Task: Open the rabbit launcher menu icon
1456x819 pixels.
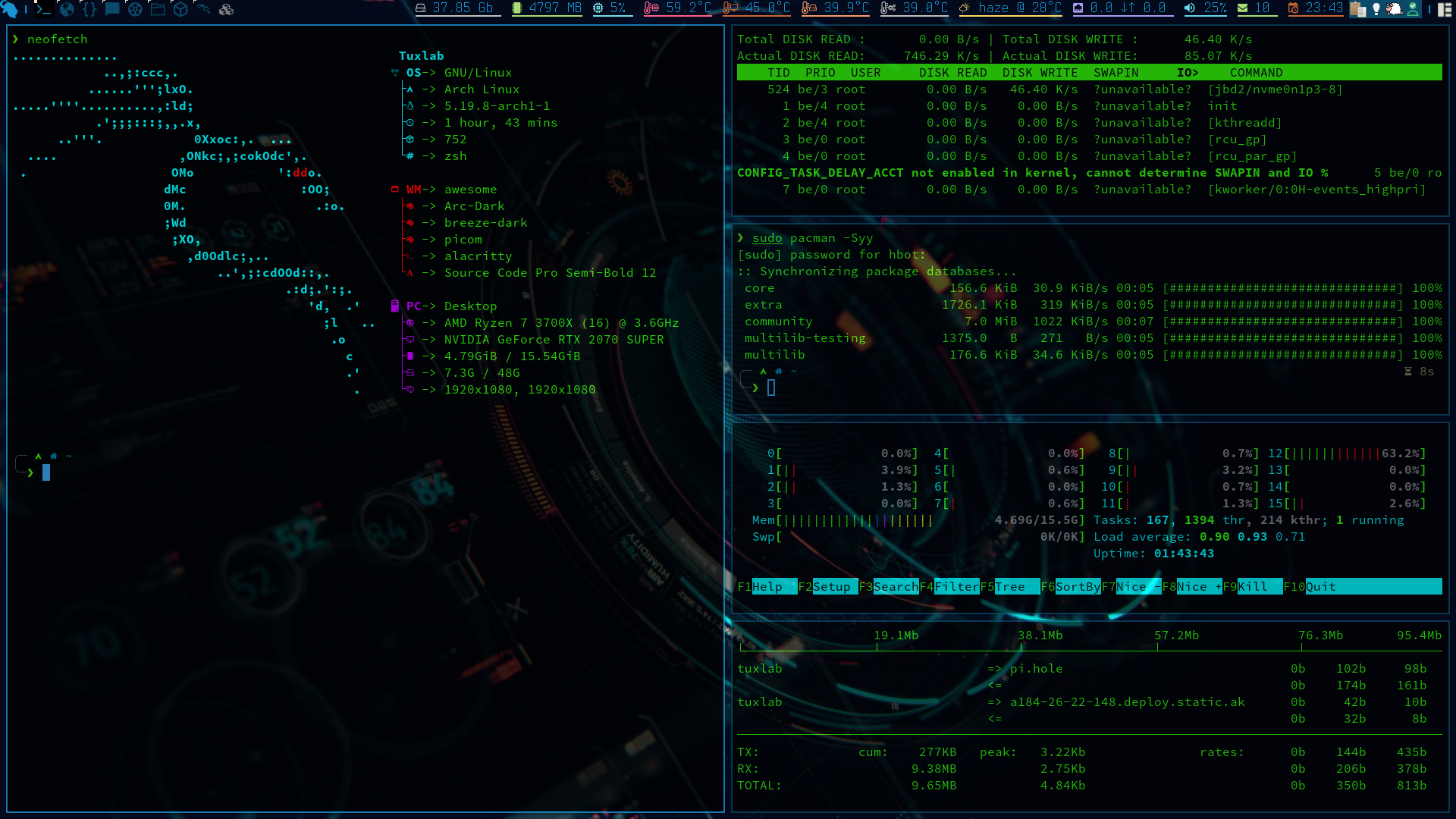Action: [x=10, y=9]
